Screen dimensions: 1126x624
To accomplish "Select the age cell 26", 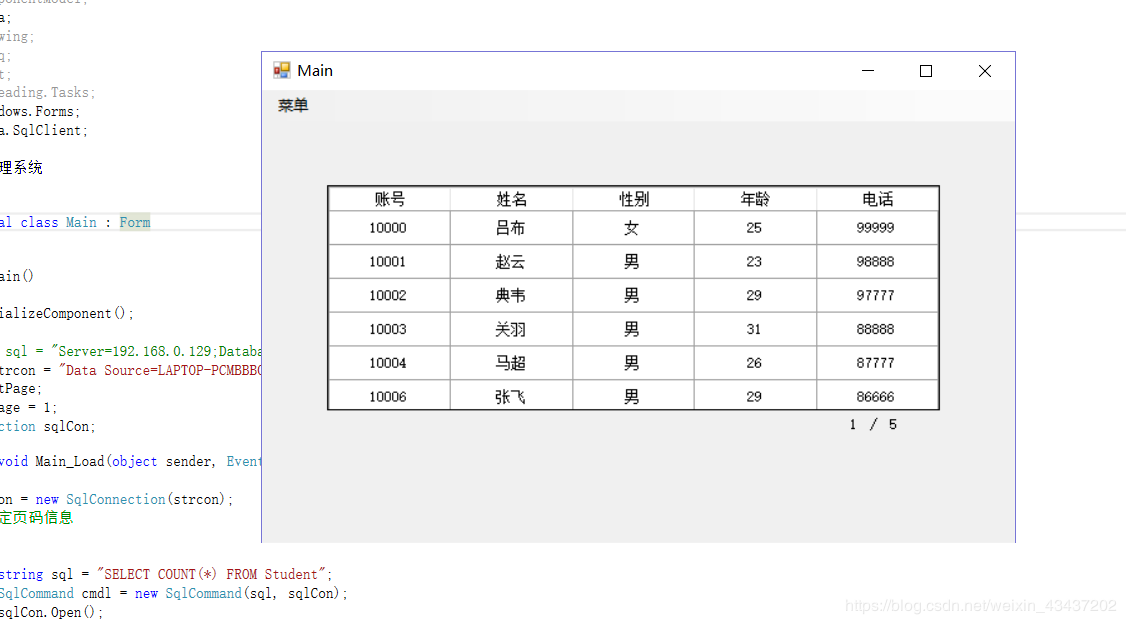I will [755, 363].
